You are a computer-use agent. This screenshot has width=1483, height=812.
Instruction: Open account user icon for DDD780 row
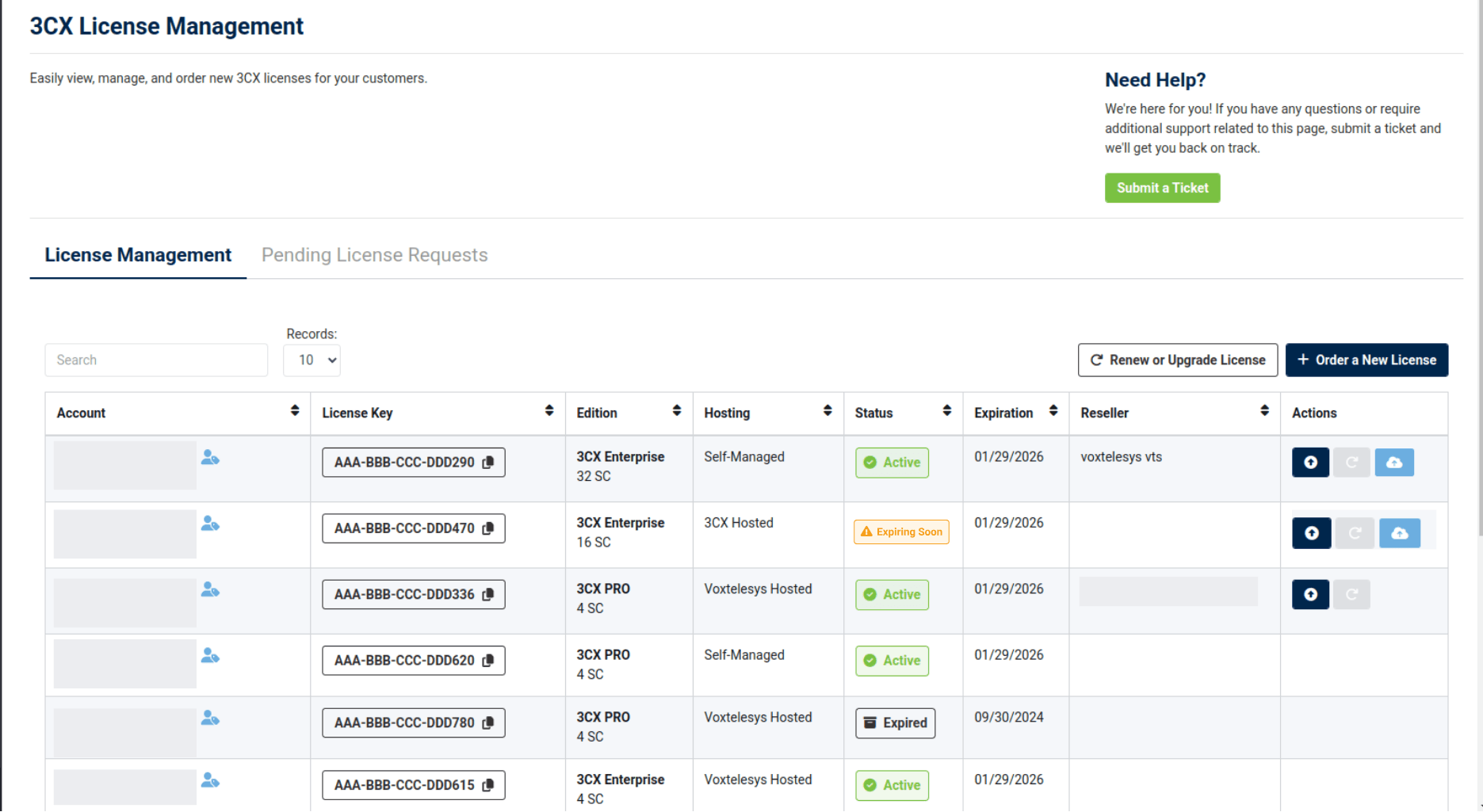(x=210, y=718)
